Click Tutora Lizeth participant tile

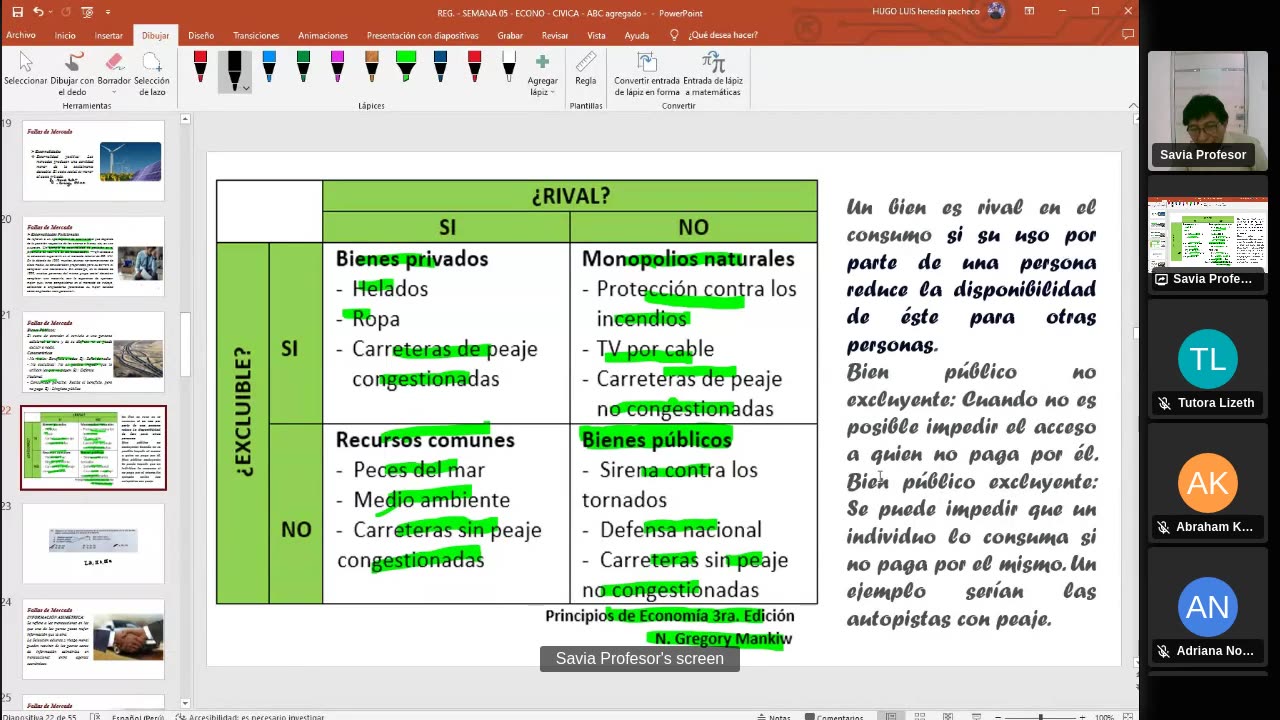(x=1207, y=359)
